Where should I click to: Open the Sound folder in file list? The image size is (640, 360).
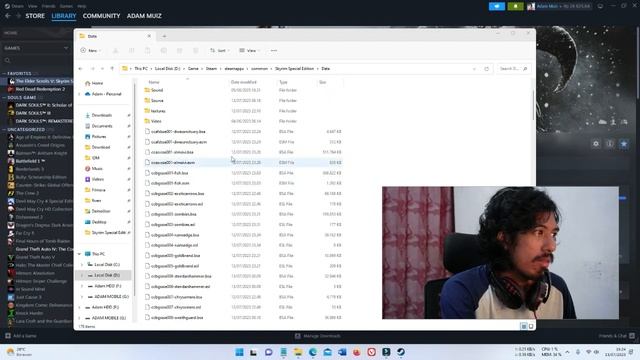(157, 90)
